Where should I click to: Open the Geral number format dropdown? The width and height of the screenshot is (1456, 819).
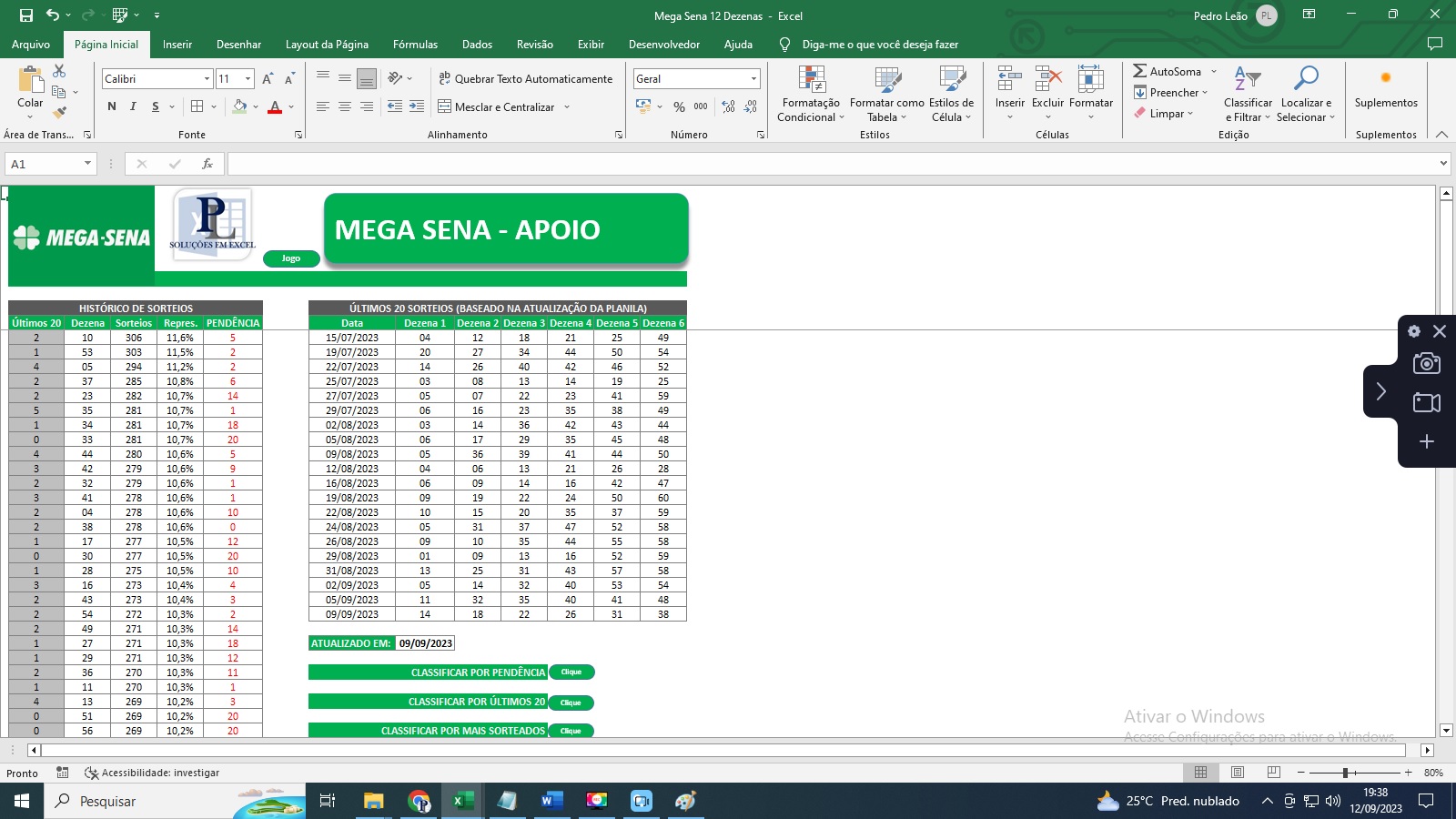[x=753, y=79]
